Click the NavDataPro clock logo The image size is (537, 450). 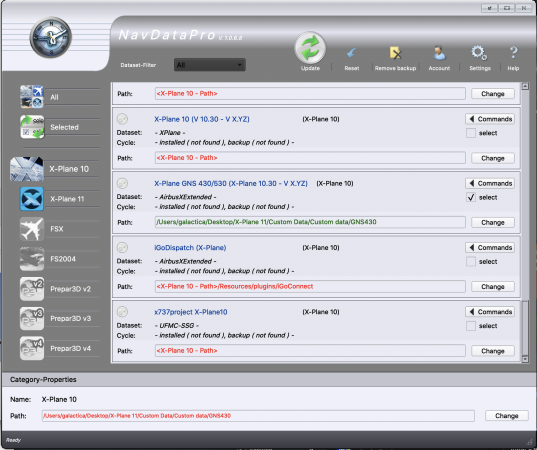[x=51, y=37]
